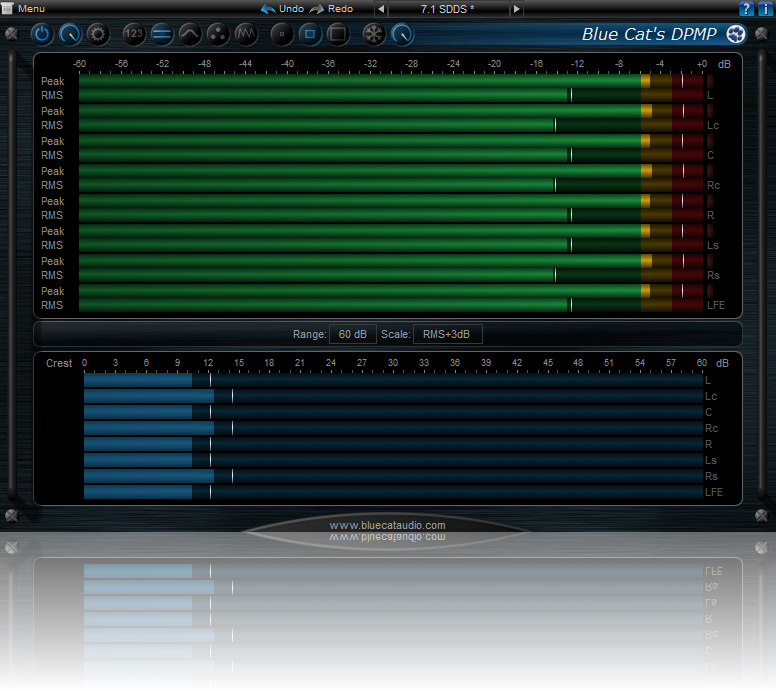This screenshot has height=691, width=776.
Task: Select the zigzag waveform icon
Action: [x=246, y=34]
